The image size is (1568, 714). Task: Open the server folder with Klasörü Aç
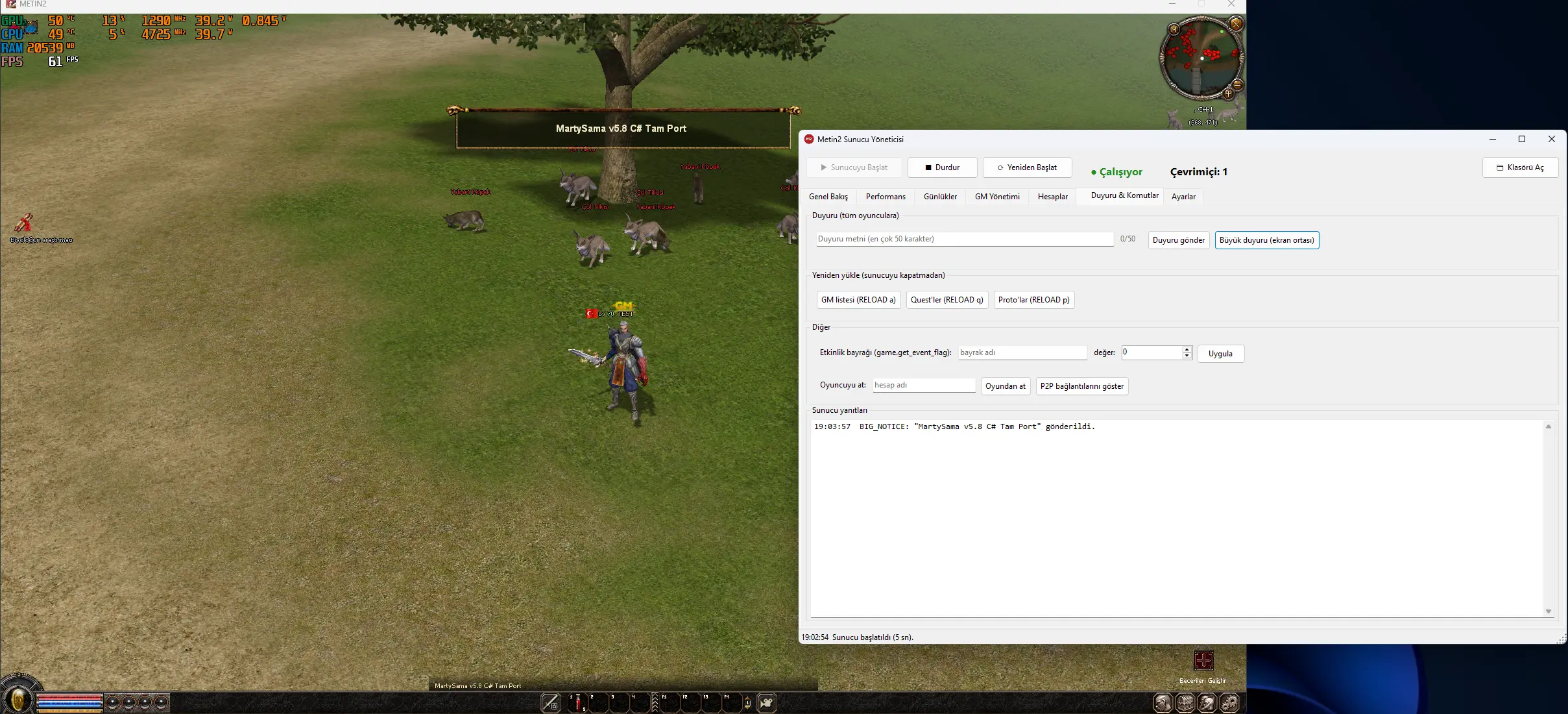click(1520, 167)
